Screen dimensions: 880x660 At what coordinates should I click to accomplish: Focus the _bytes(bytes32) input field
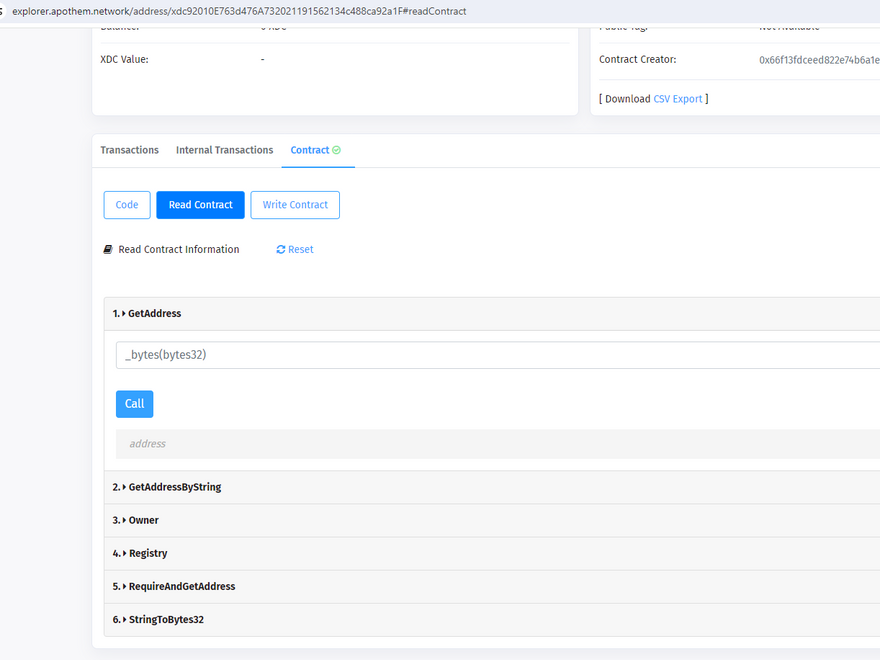coord(500,355)
